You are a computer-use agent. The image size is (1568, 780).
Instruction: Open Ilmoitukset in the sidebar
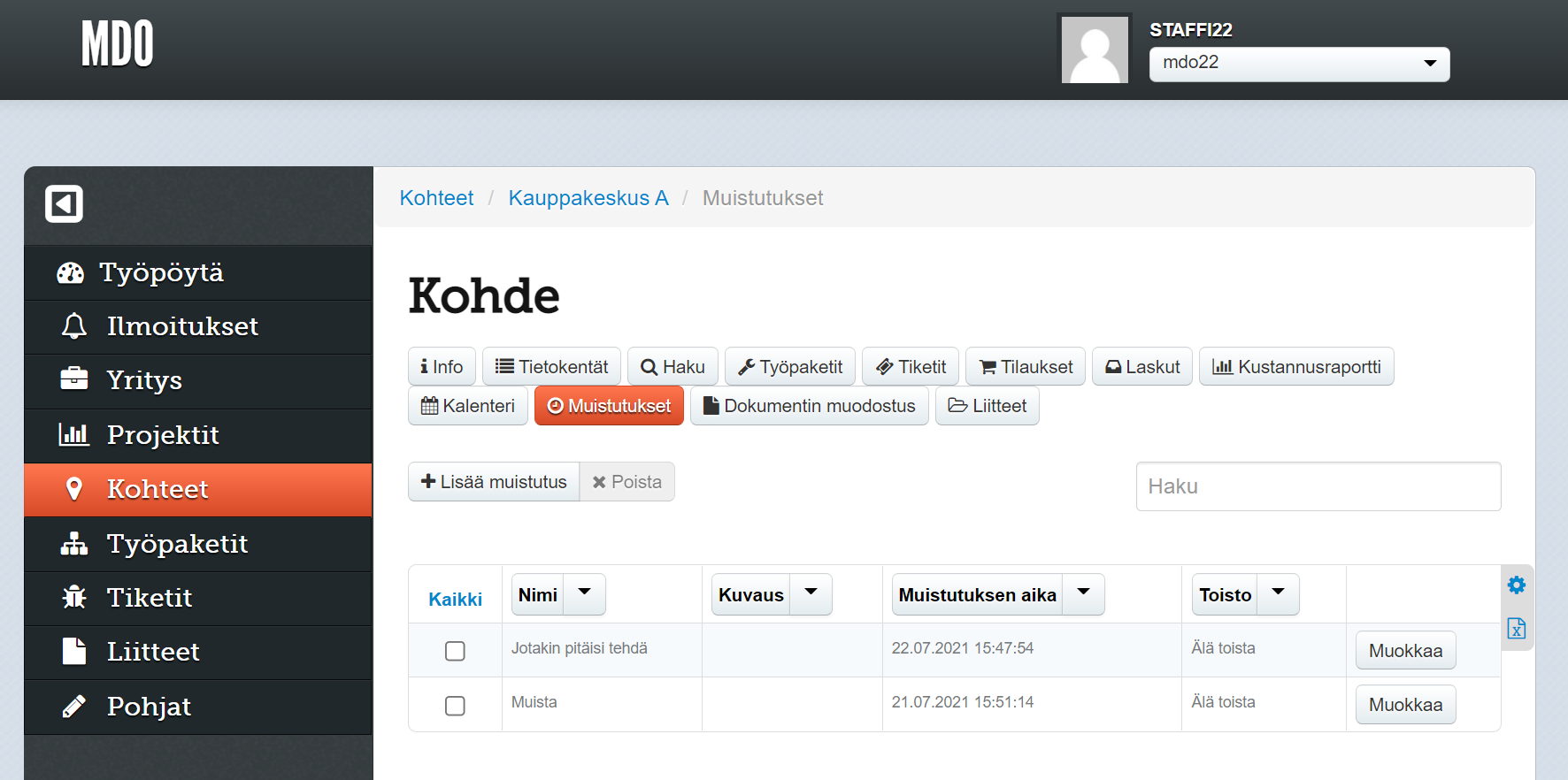[x=198, y=327]
